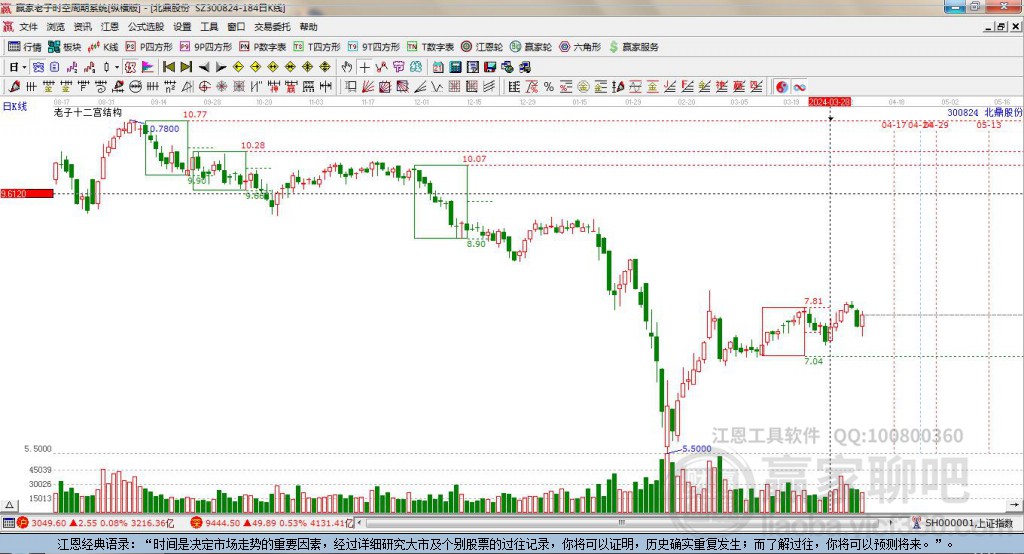Screen dimensions: 1024x554
Task: Click the infinity loop icon
Action: (x=799, y=86)
